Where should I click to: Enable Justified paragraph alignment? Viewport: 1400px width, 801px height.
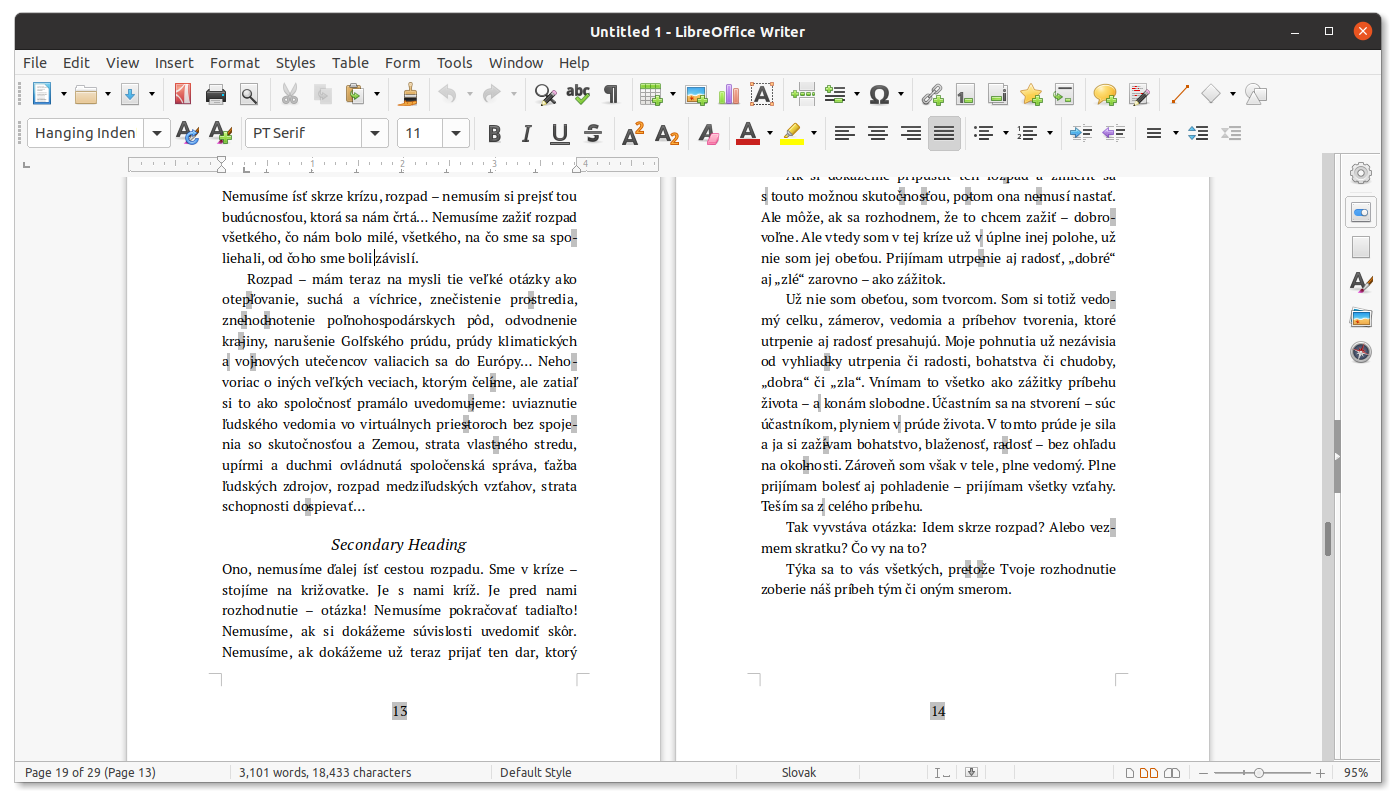coord(944,134)
